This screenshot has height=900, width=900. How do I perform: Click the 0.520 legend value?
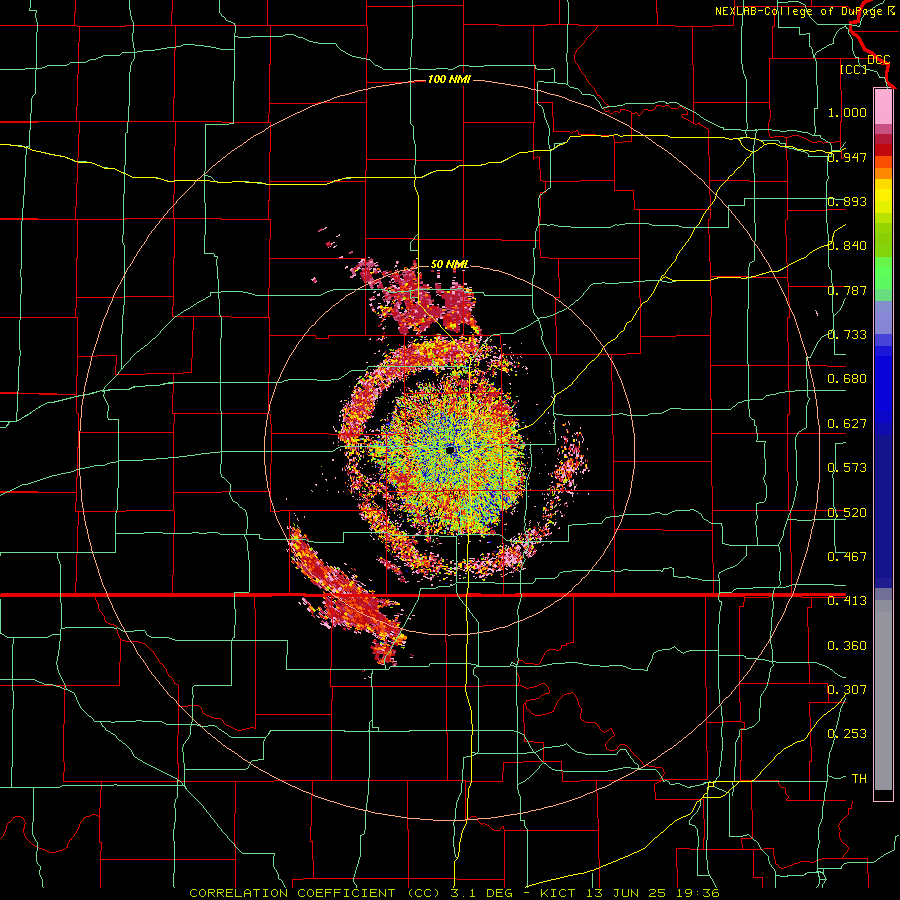click(847, 513)
